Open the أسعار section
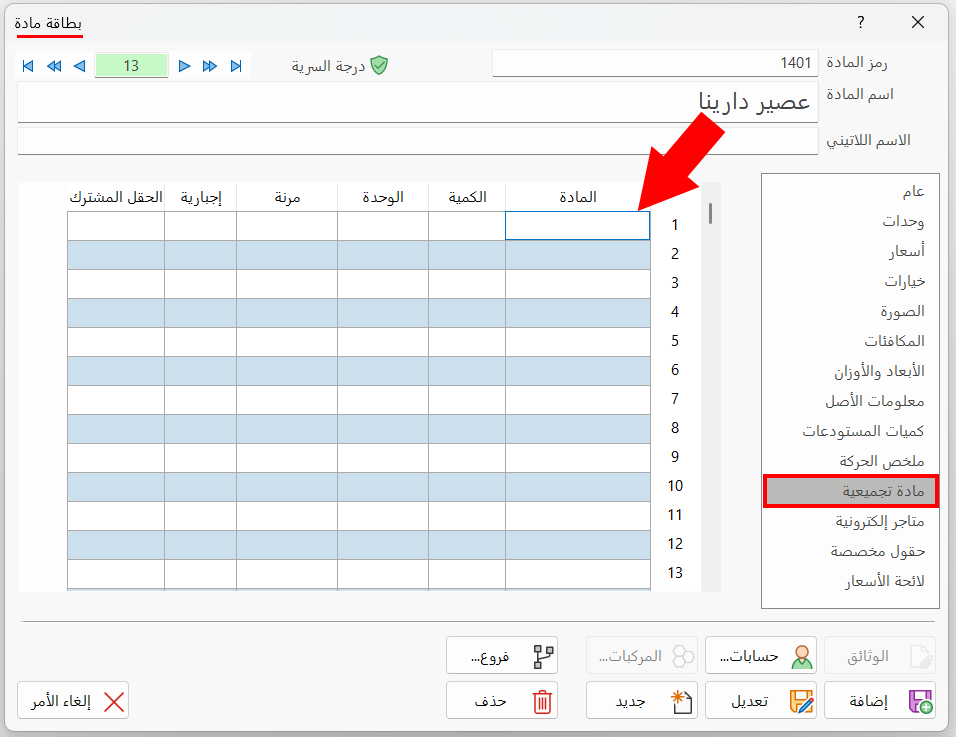 [851, 251]
